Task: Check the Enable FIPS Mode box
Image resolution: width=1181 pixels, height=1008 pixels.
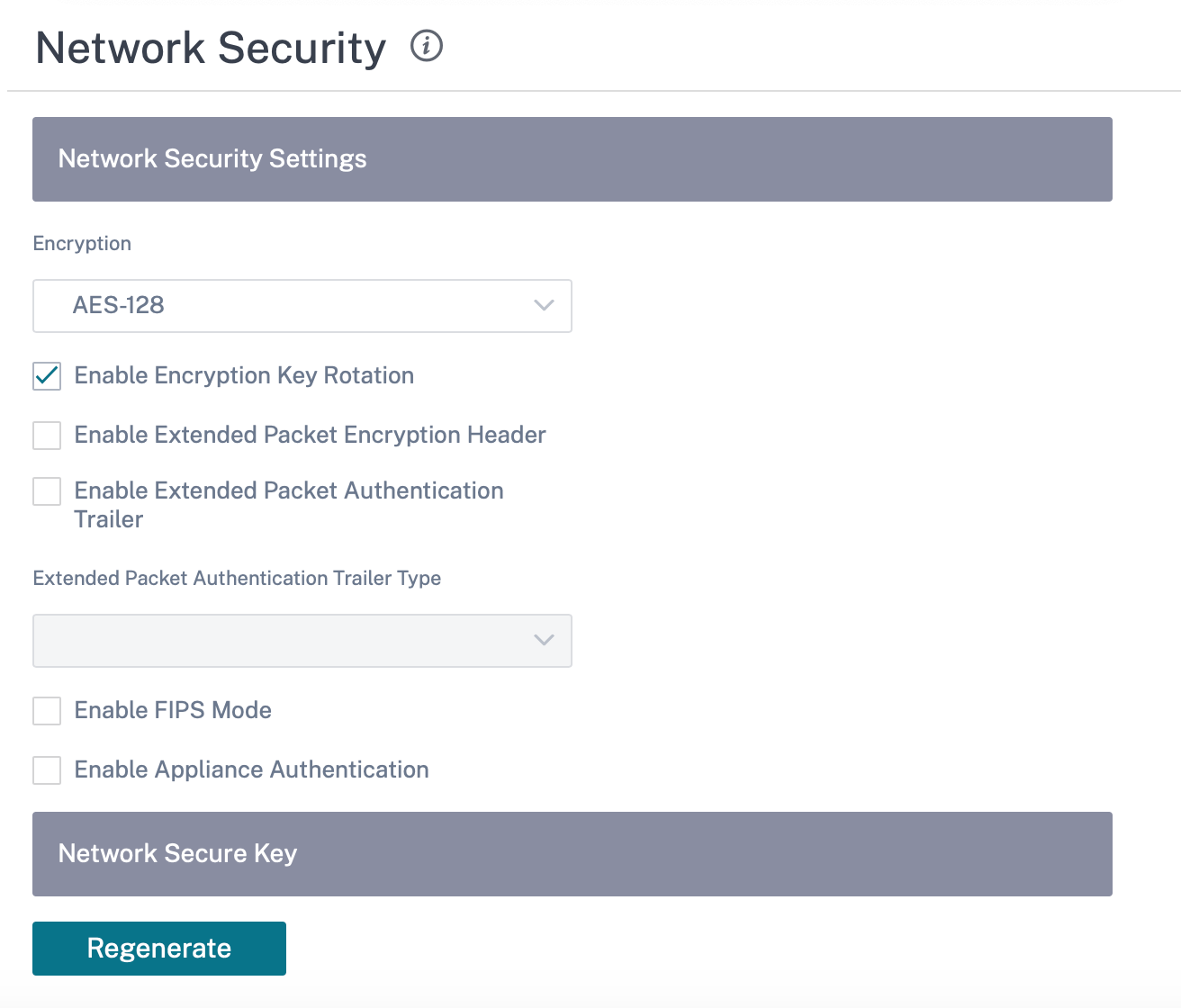Action: [x=47, y=711]
